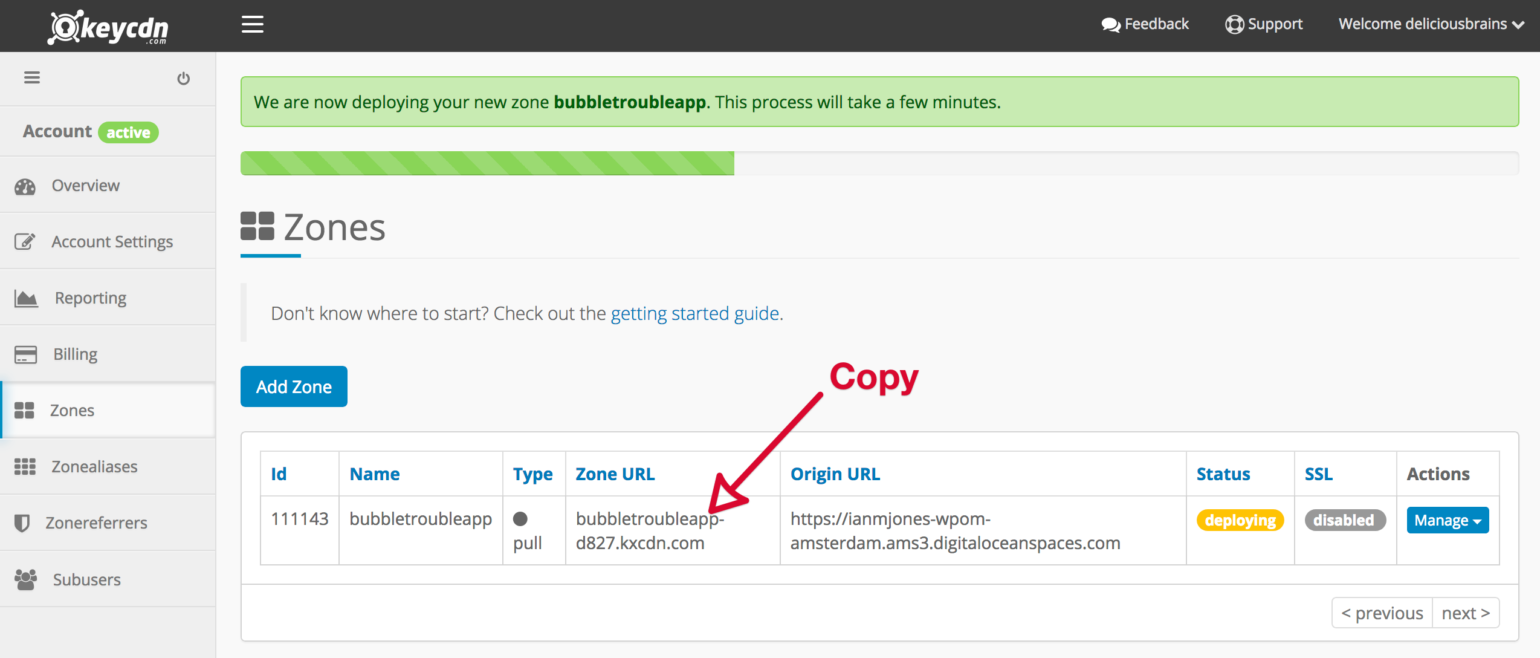Click the Zones page heading
The width and height of the screenshot is (1540, 658).
[313, 227]
